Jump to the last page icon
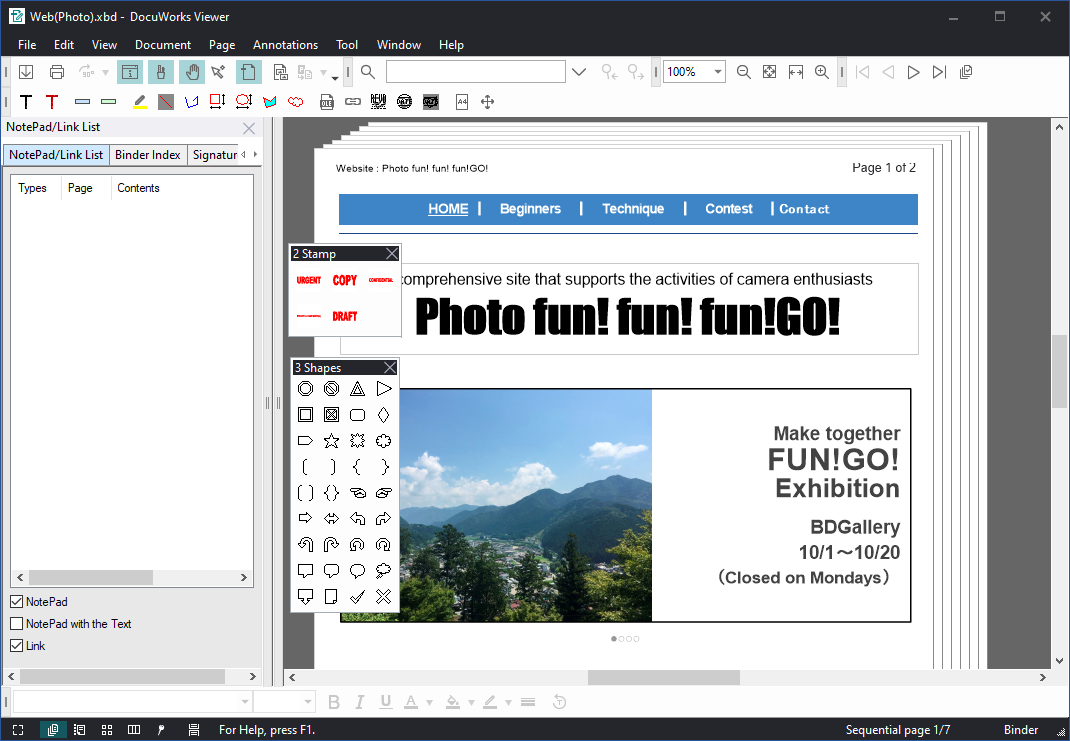The image size is (1070, 741). point(939,72)
